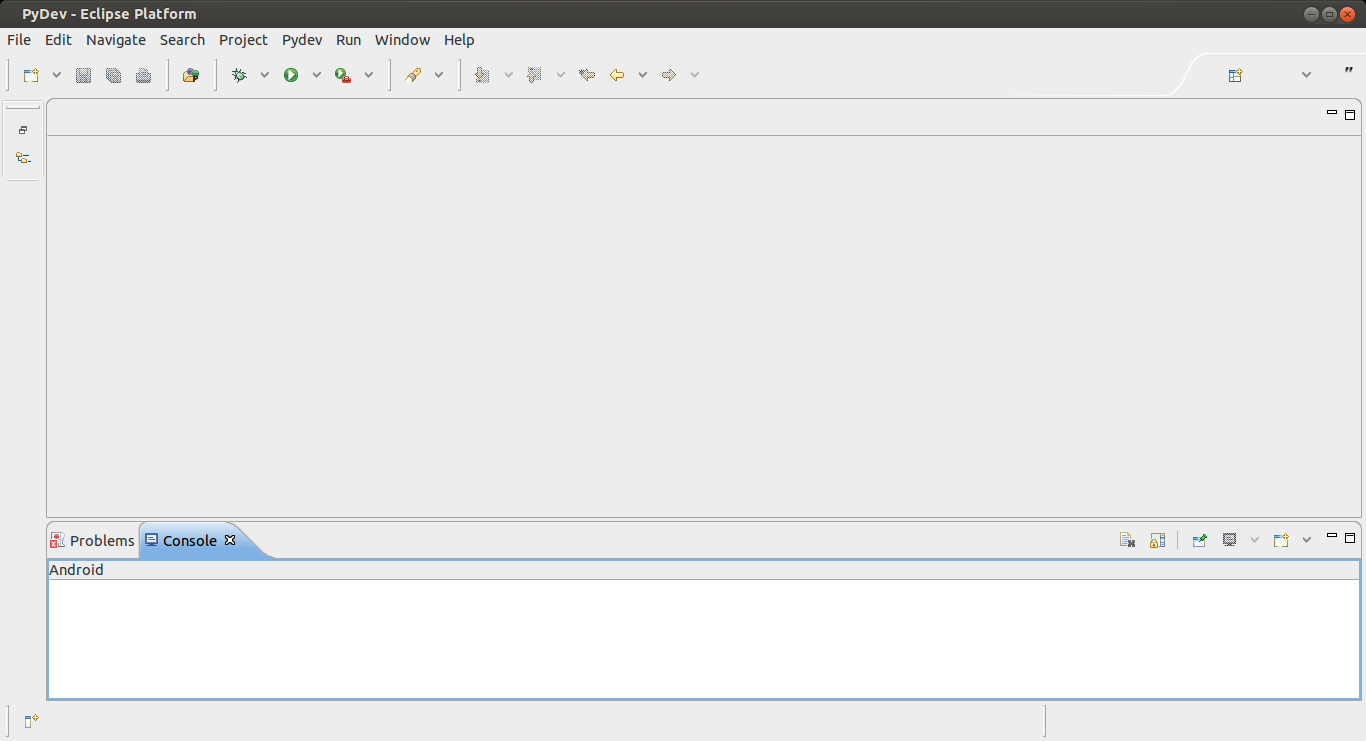Screen dimensions: 1366x741
Task: Open the Back history dropdown arrow
Action: [643, 75]
